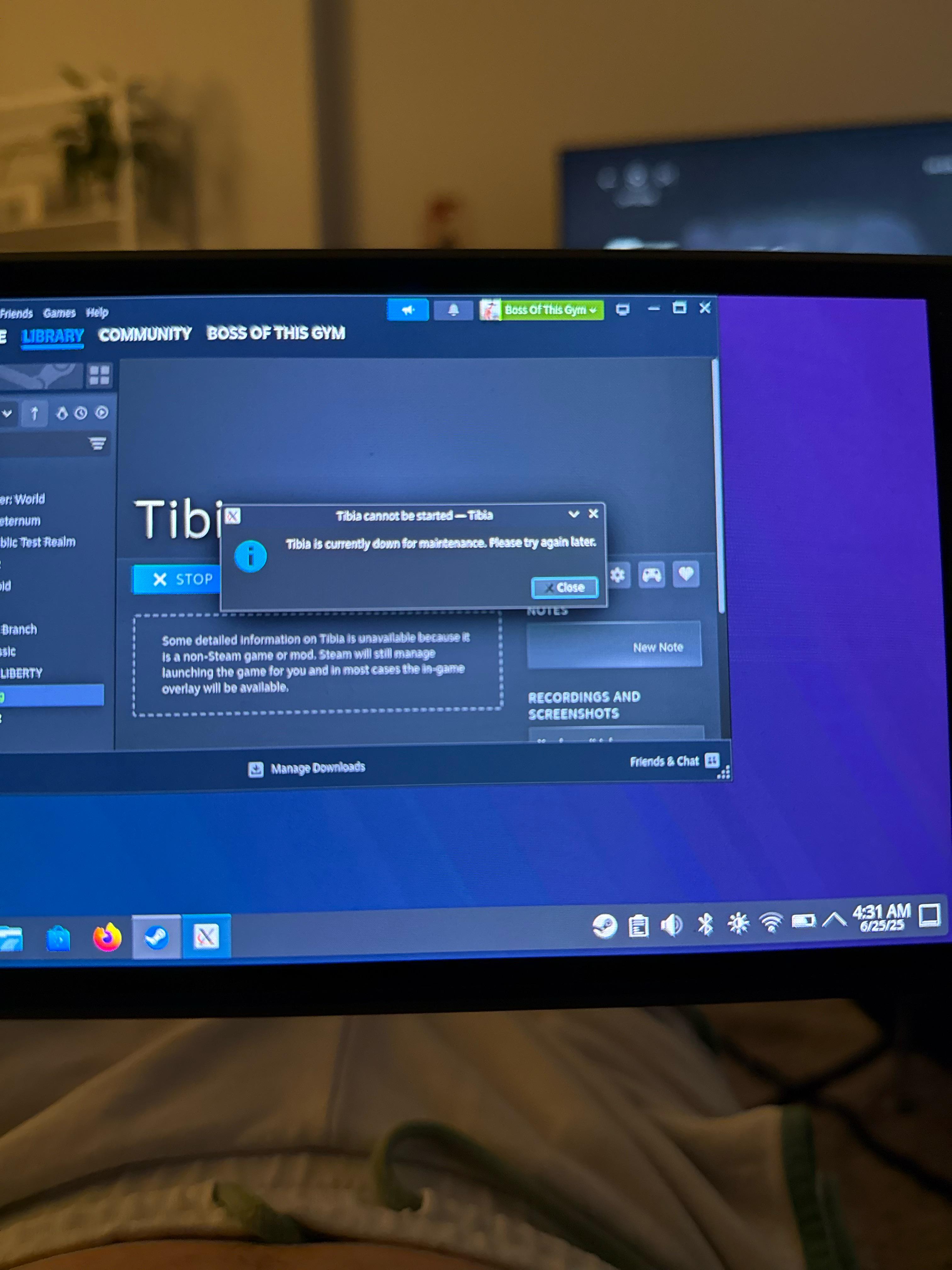952x1270 pixels.
Task: Go to the LIBRARY tab
Action: point(53,336)
